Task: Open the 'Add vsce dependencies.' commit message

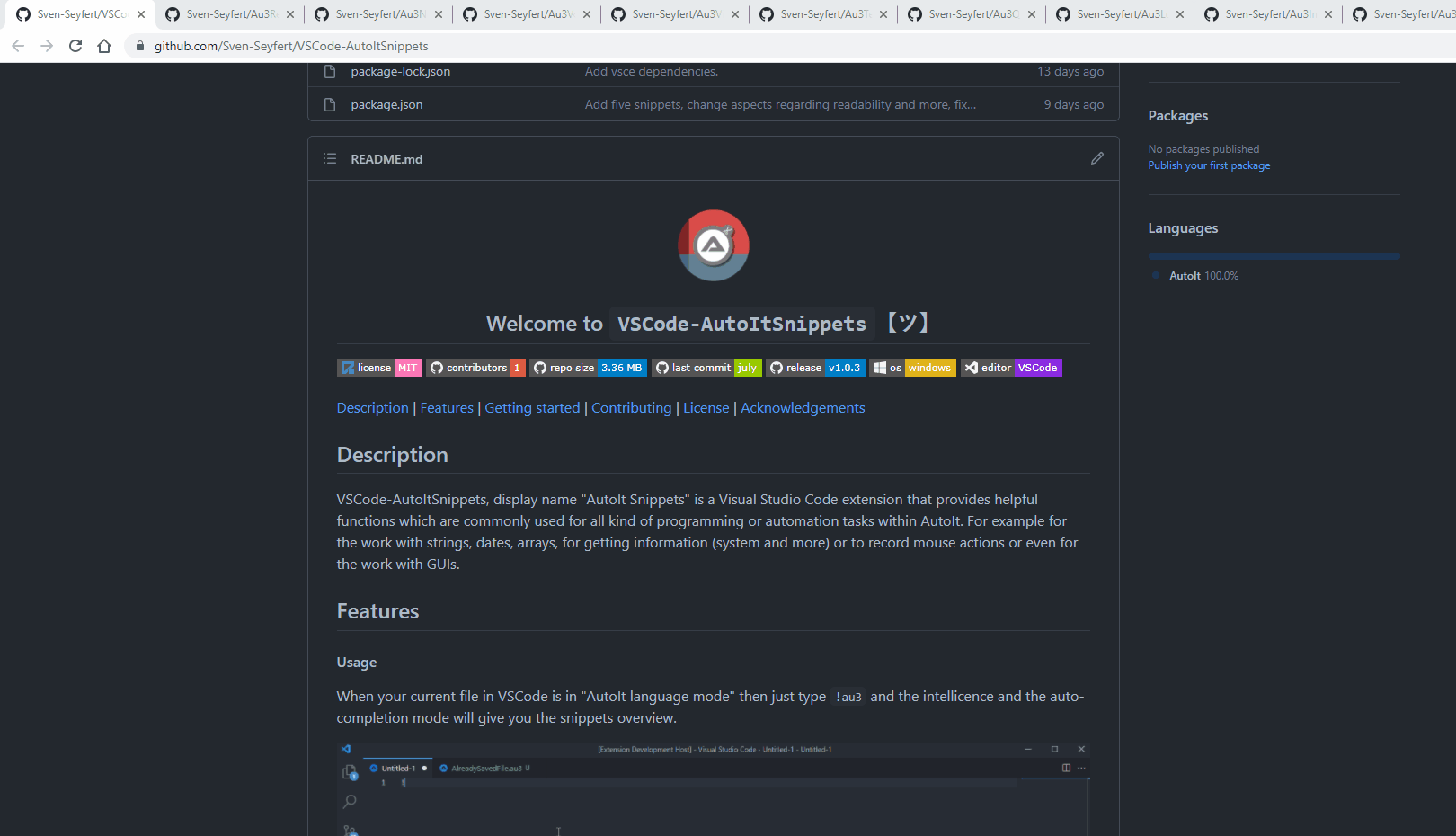Action: tap(652, 71)
